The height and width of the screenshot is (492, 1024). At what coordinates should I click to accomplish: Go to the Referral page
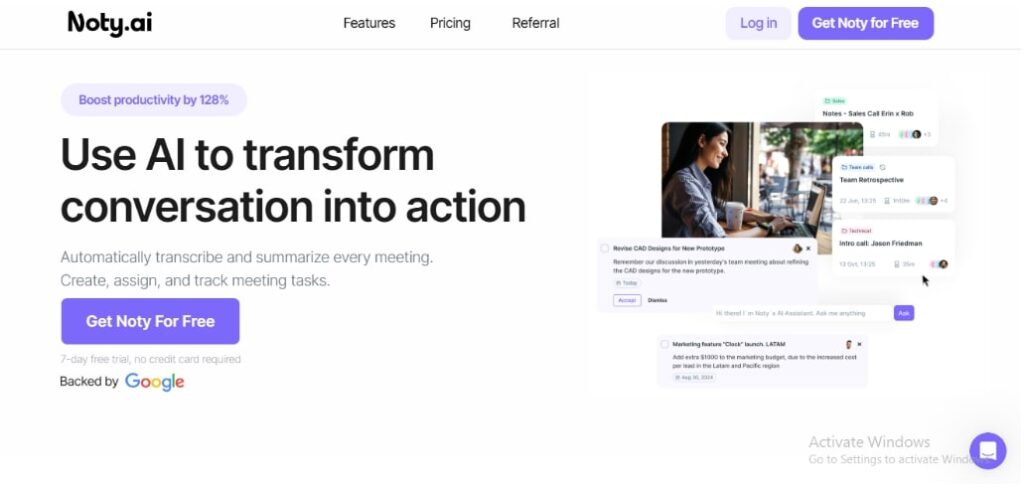click(536, 23)
